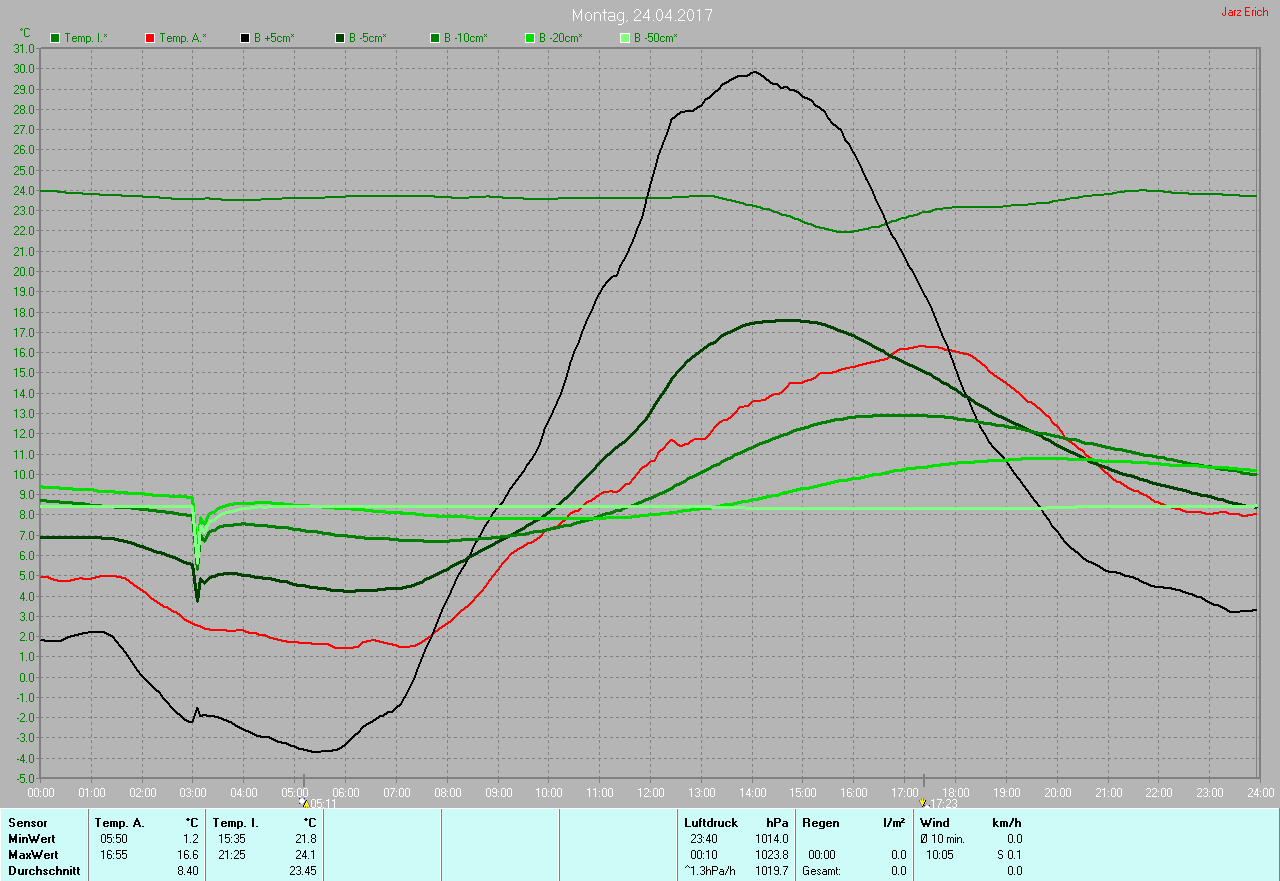
Task: Click the 12:00 x-axis time label
Action: 651,792
